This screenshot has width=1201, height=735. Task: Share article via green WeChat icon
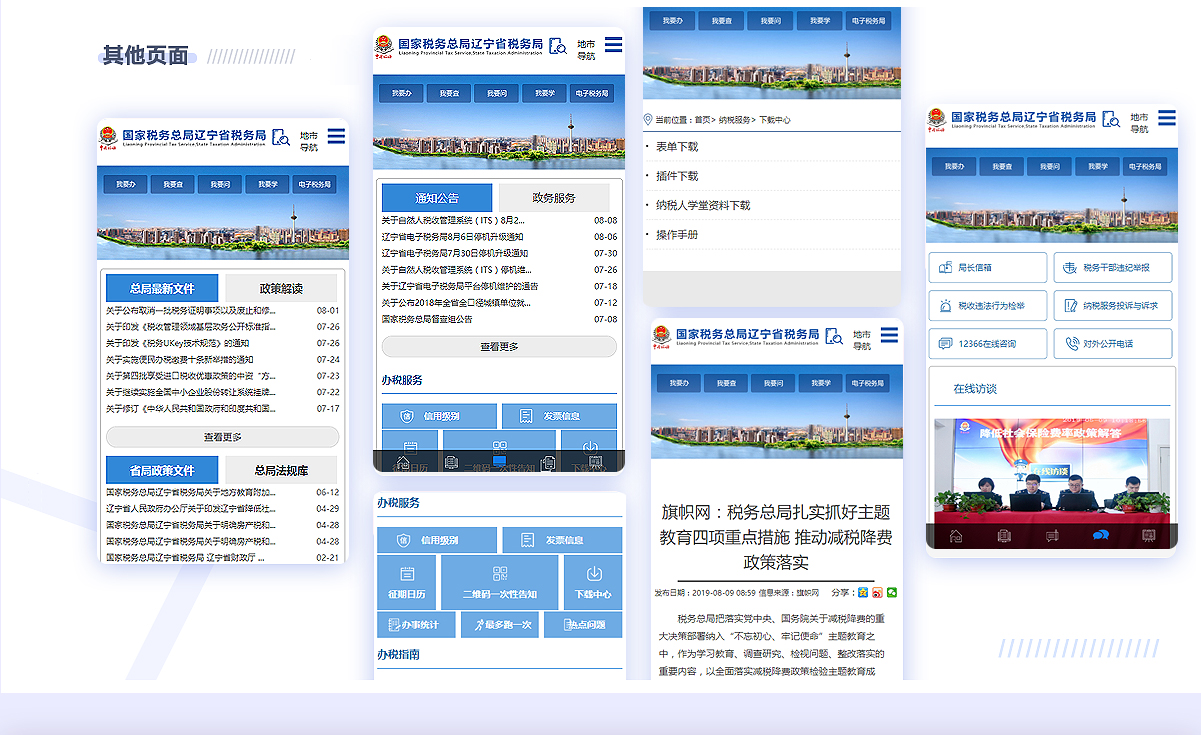tap(891, 592)
